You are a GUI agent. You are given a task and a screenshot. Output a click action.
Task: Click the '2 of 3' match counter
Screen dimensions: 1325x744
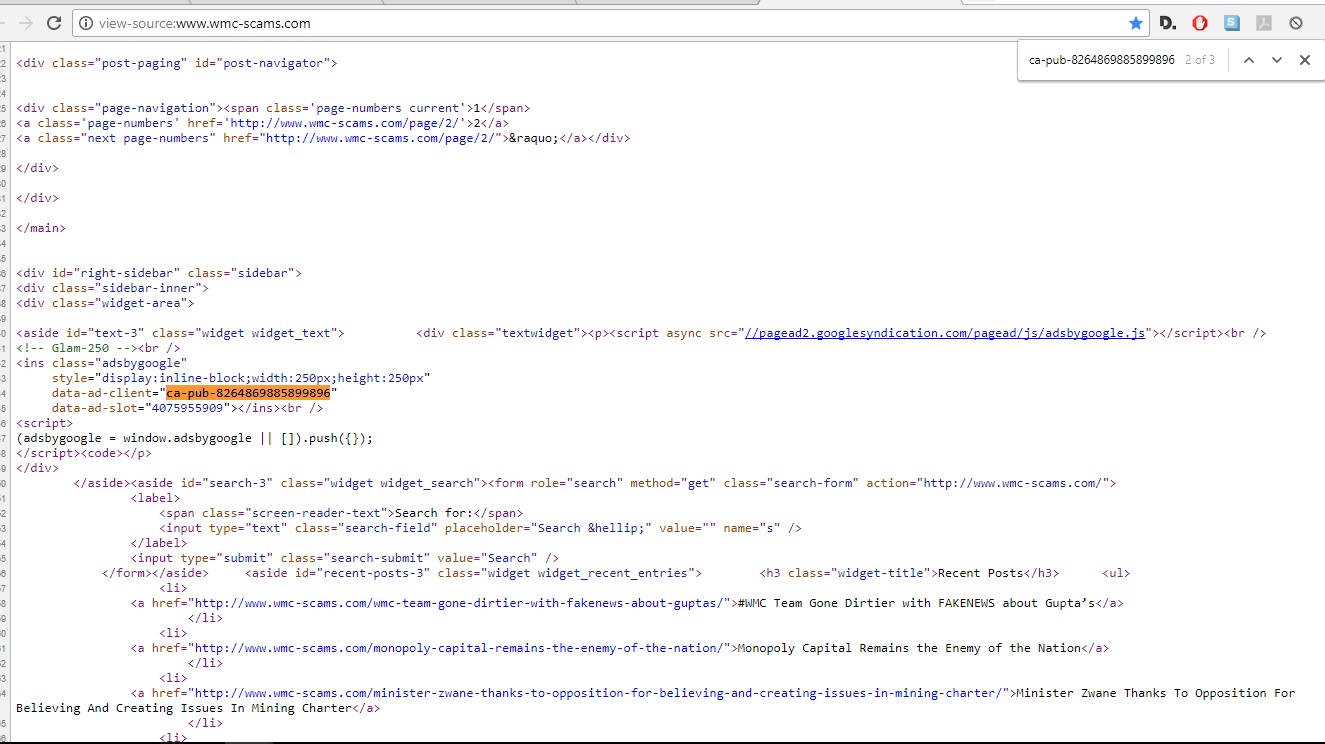pos(1200,60)
